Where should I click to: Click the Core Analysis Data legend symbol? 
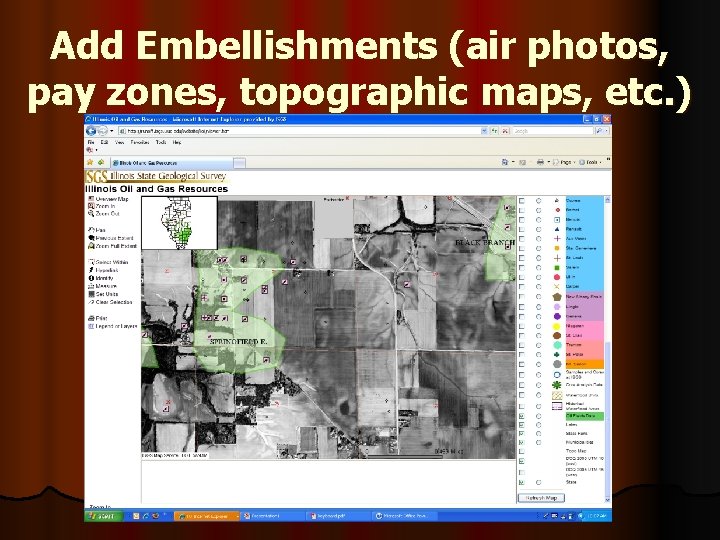click(557, 385)
